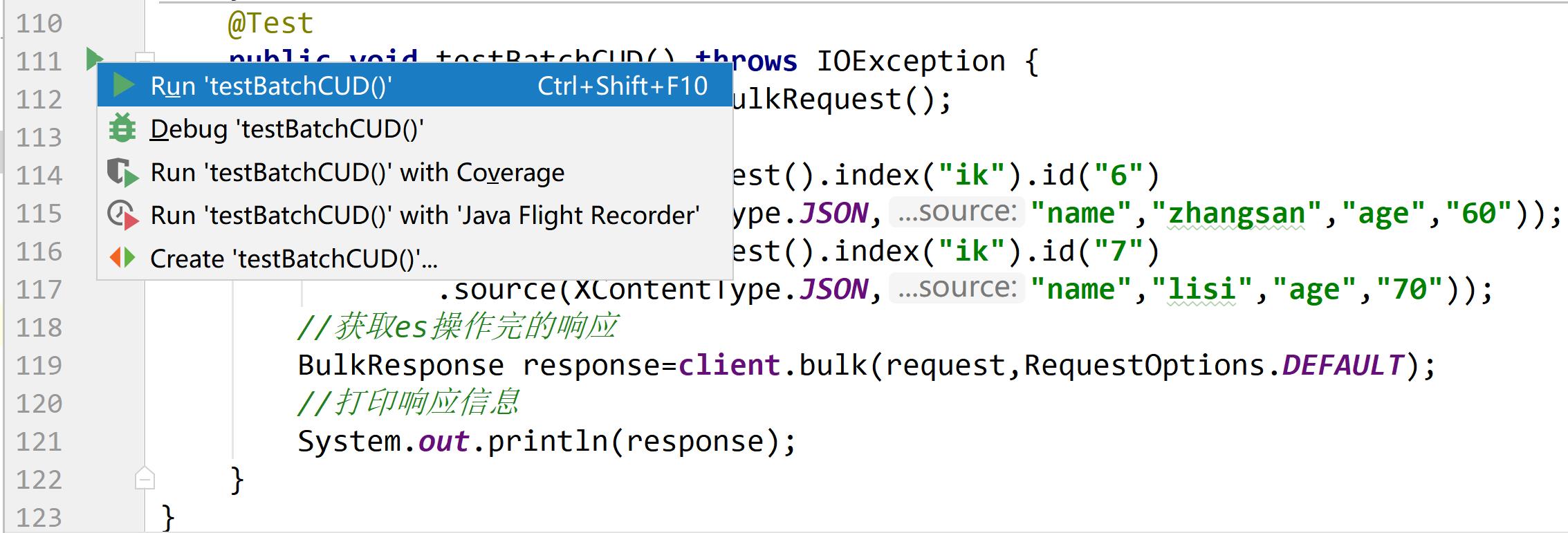Click the comment 获取es操作完的响应
Screen dimensions: 1568x533
459,327
